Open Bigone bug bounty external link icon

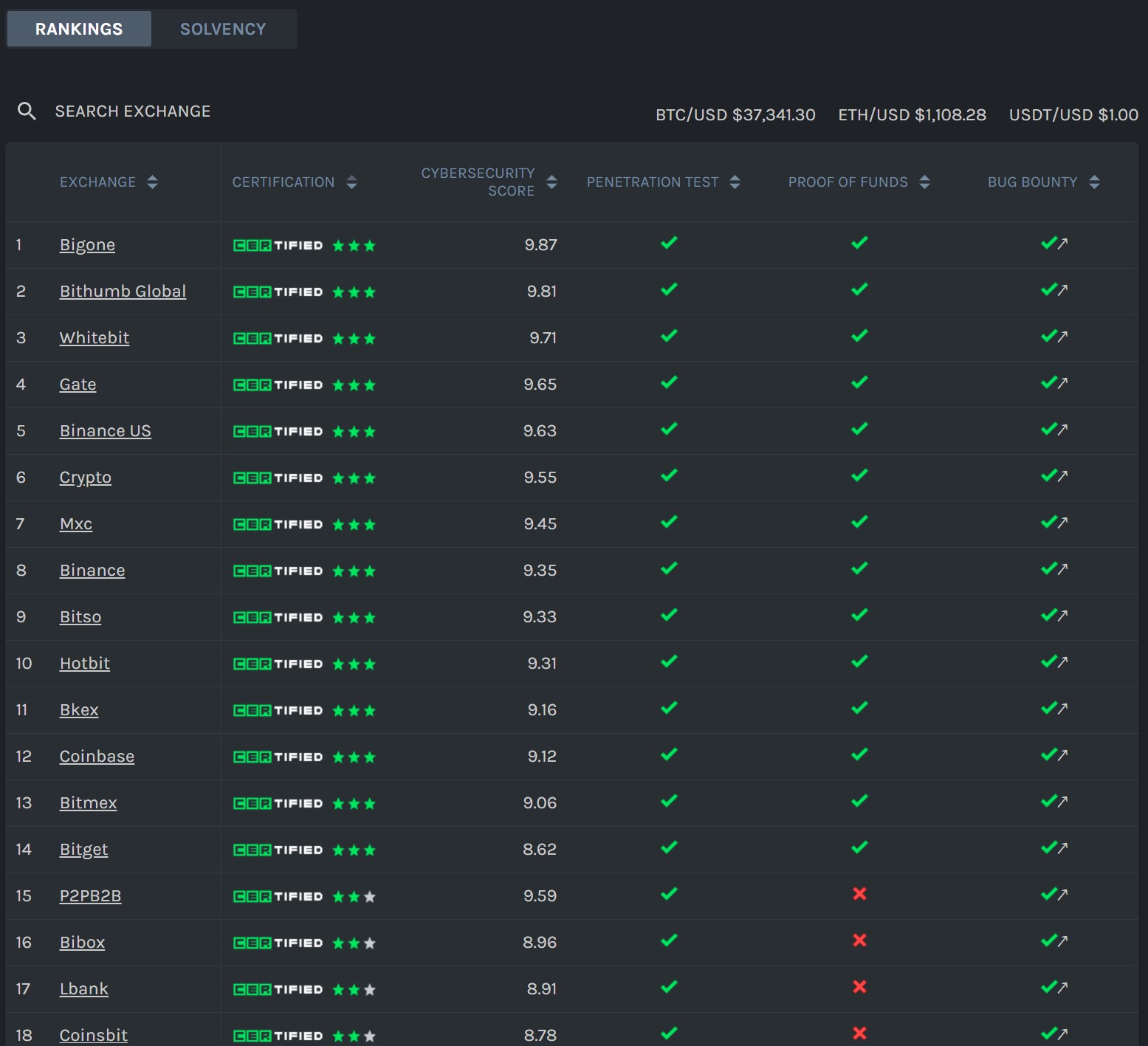pyautogui.click(x=1063, y=244)
